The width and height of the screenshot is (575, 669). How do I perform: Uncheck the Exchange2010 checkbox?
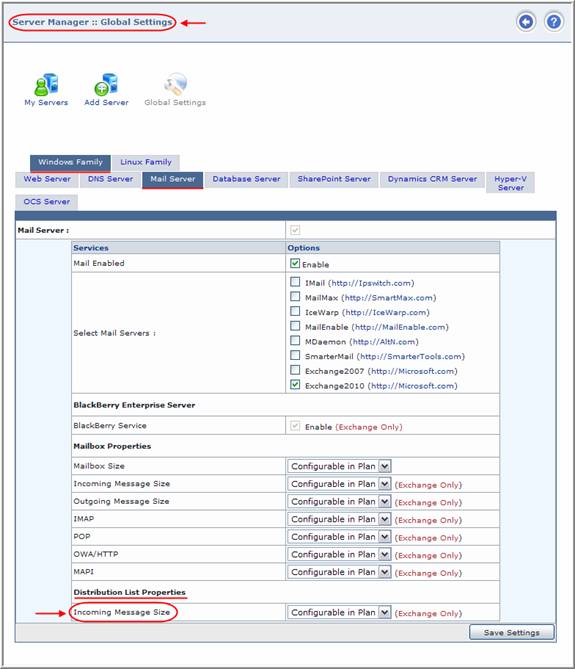point(295,384)
